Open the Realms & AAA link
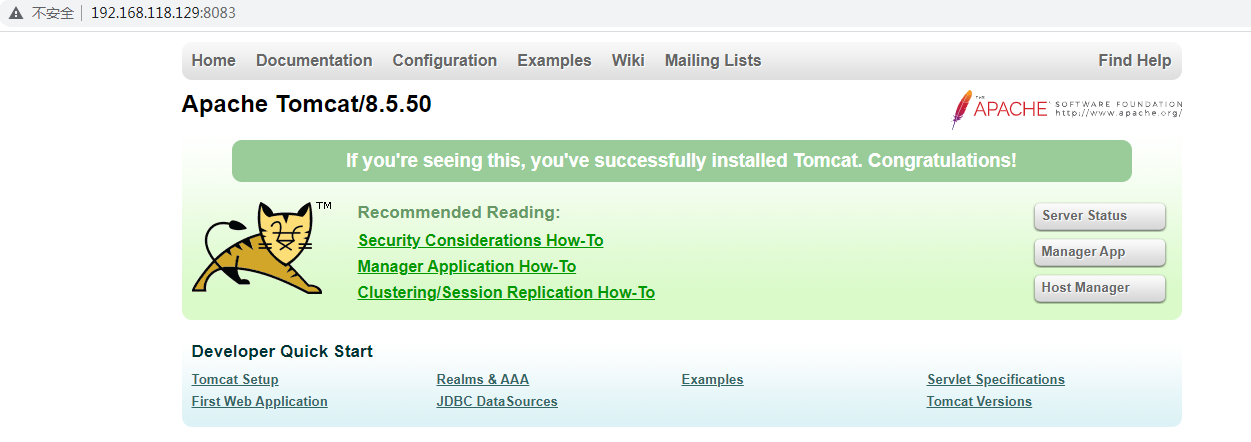 (x=483, y=380)
